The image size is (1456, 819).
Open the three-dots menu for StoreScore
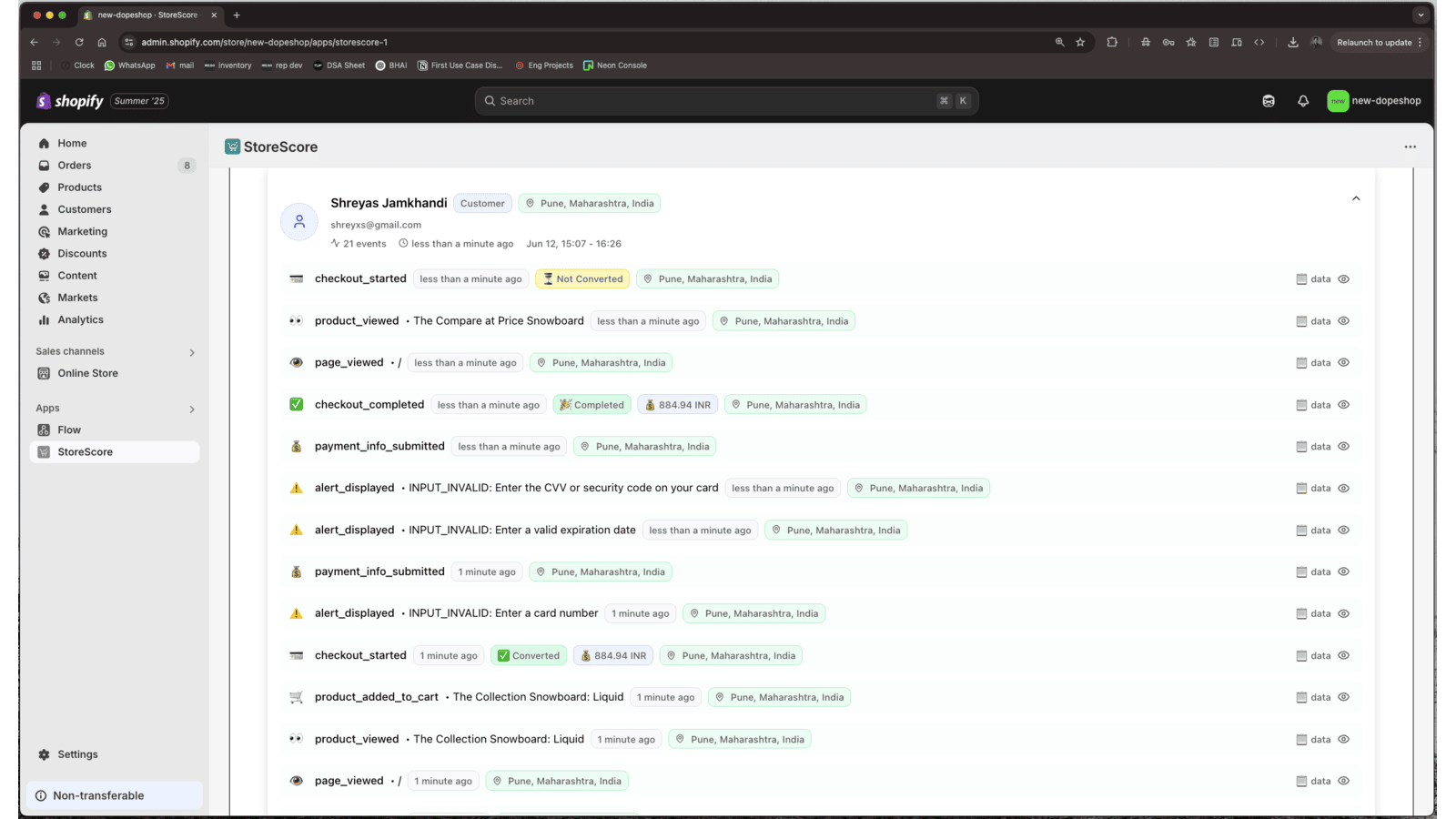[1410, 147]
